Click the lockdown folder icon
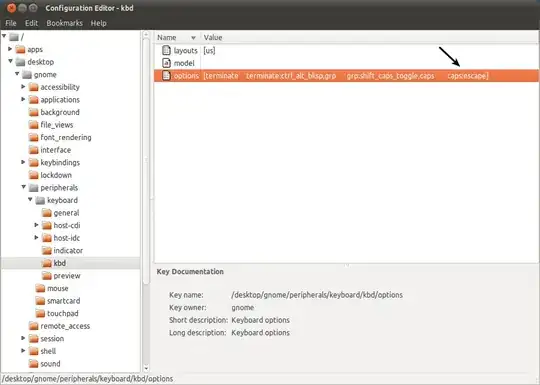Screen dimensions: 540x385 (x=33, y=175)
